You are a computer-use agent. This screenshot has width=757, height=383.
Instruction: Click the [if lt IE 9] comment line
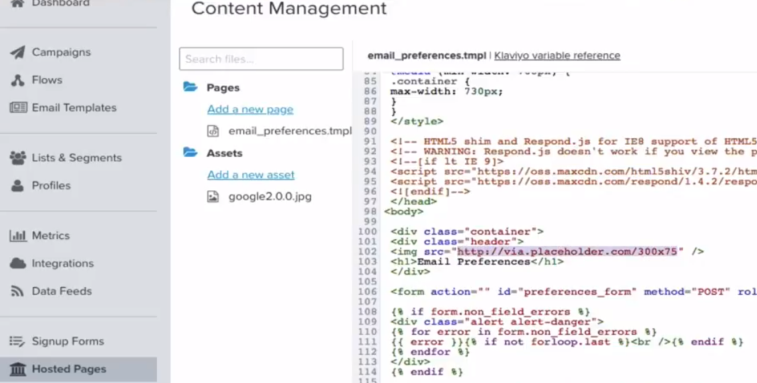pos(447,161)
